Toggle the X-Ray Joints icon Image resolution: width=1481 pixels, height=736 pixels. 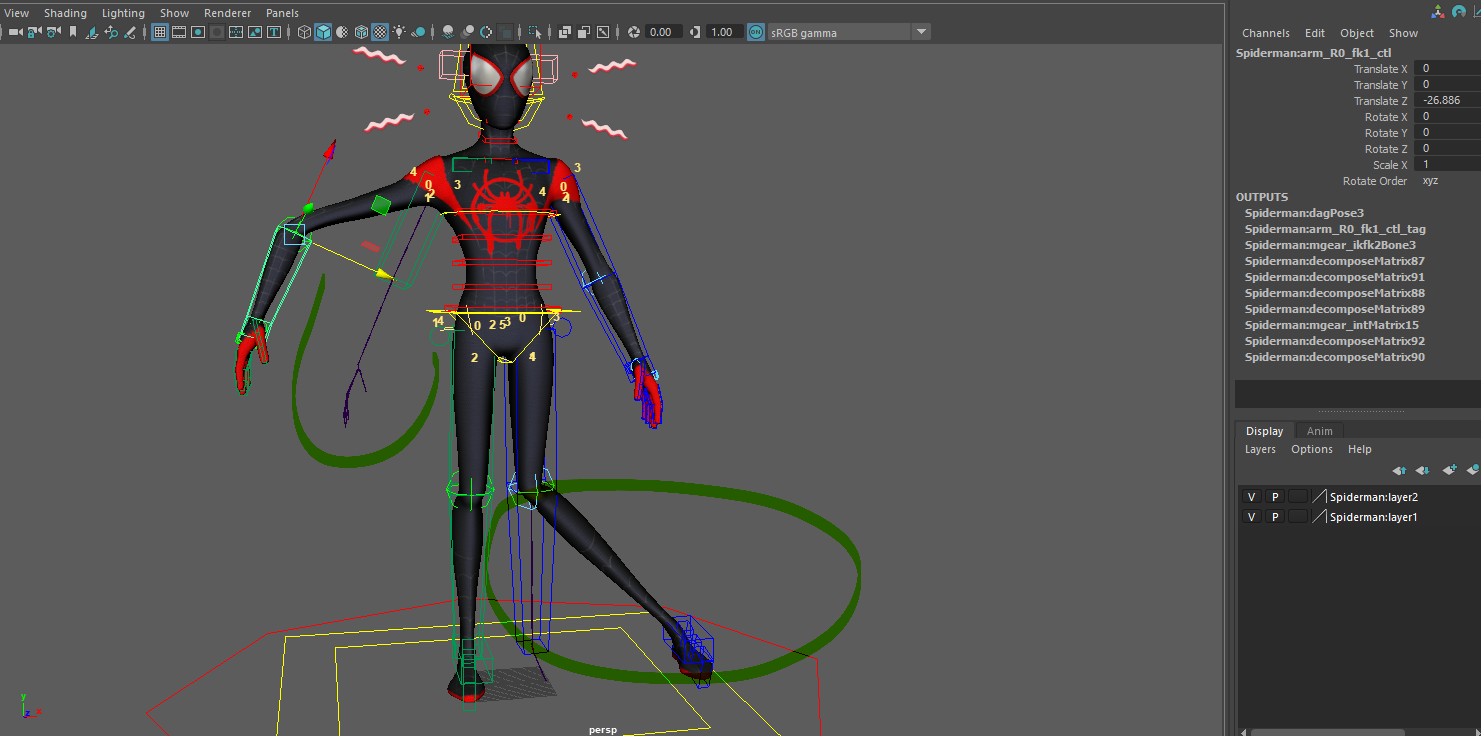coord(603,32)
